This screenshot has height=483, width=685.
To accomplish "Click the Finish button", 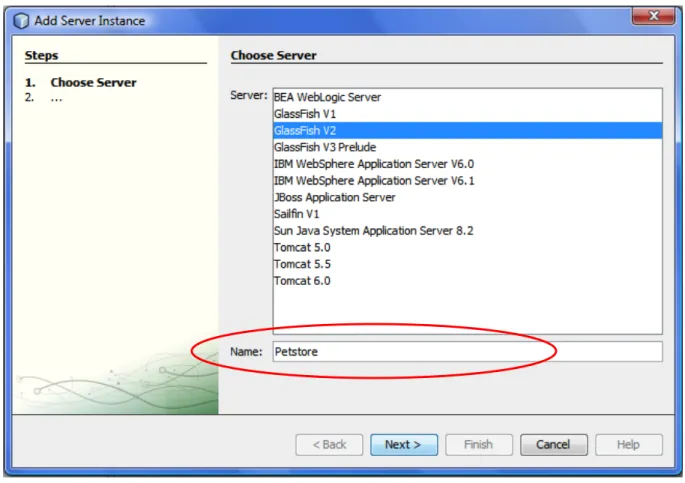I will click(x=479, y=445).
